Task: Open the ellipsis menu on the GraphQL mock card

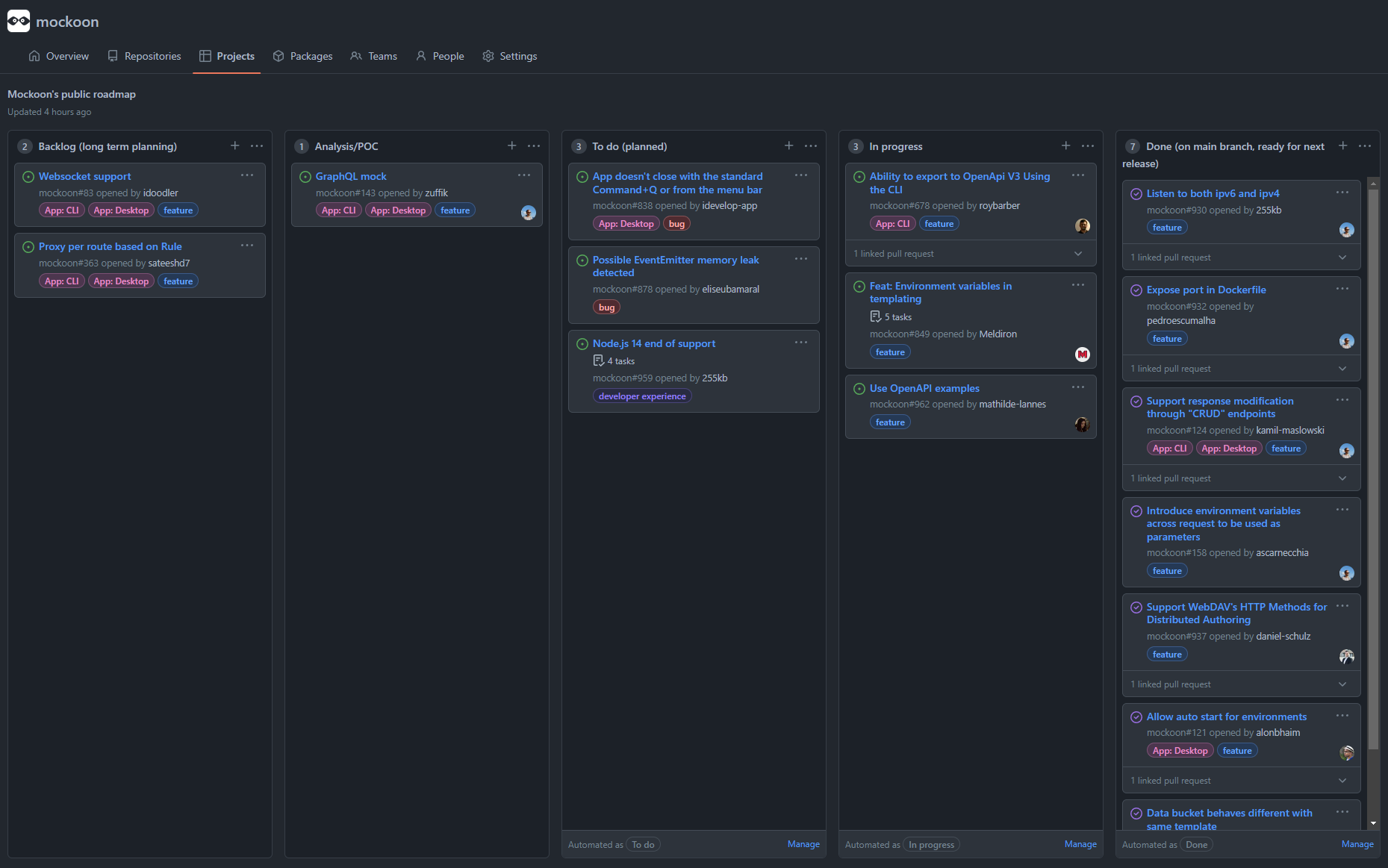Action: pyautogui.click(x=524, y=175)
